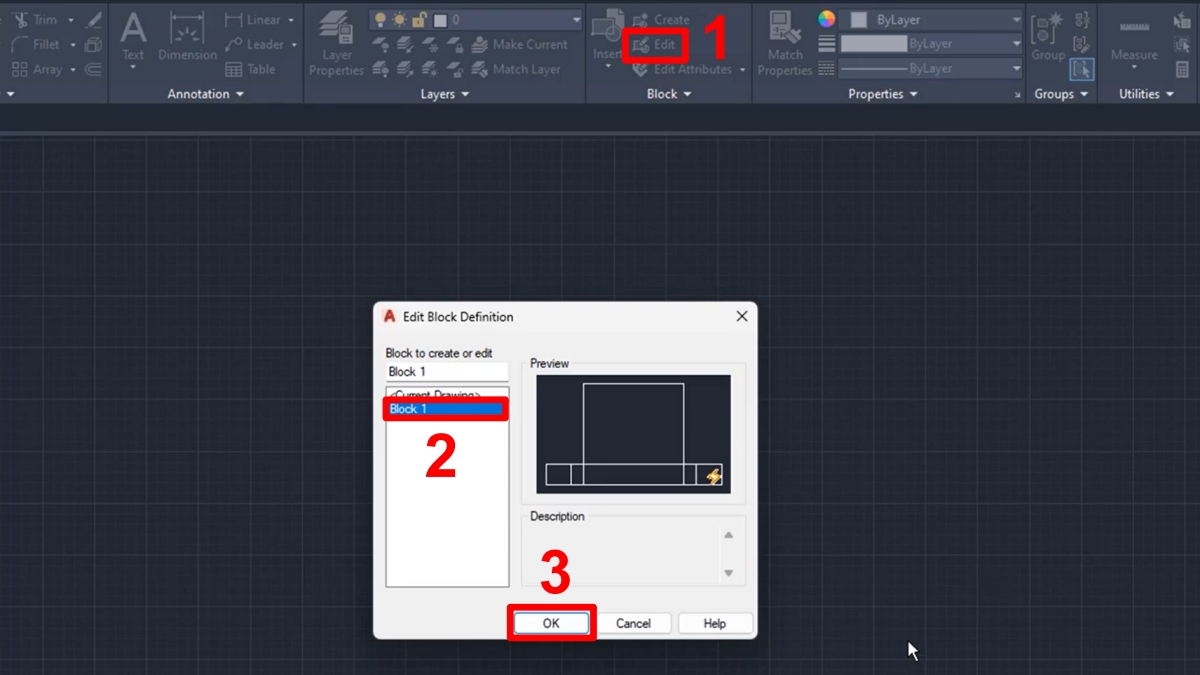Expand the Properties panel
The image size is (1200, 675).
pyautogui.click(x=883, y=94)
